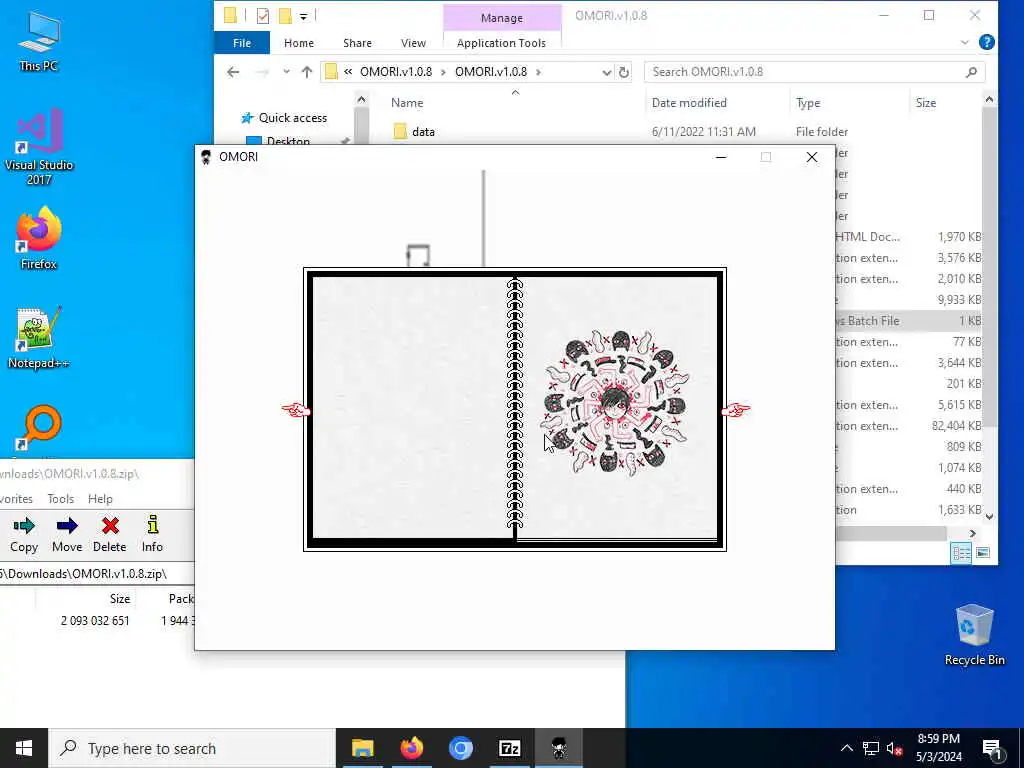Select Quick access in navigation pane
This screenshot has width=1024, height=768.
293,118
